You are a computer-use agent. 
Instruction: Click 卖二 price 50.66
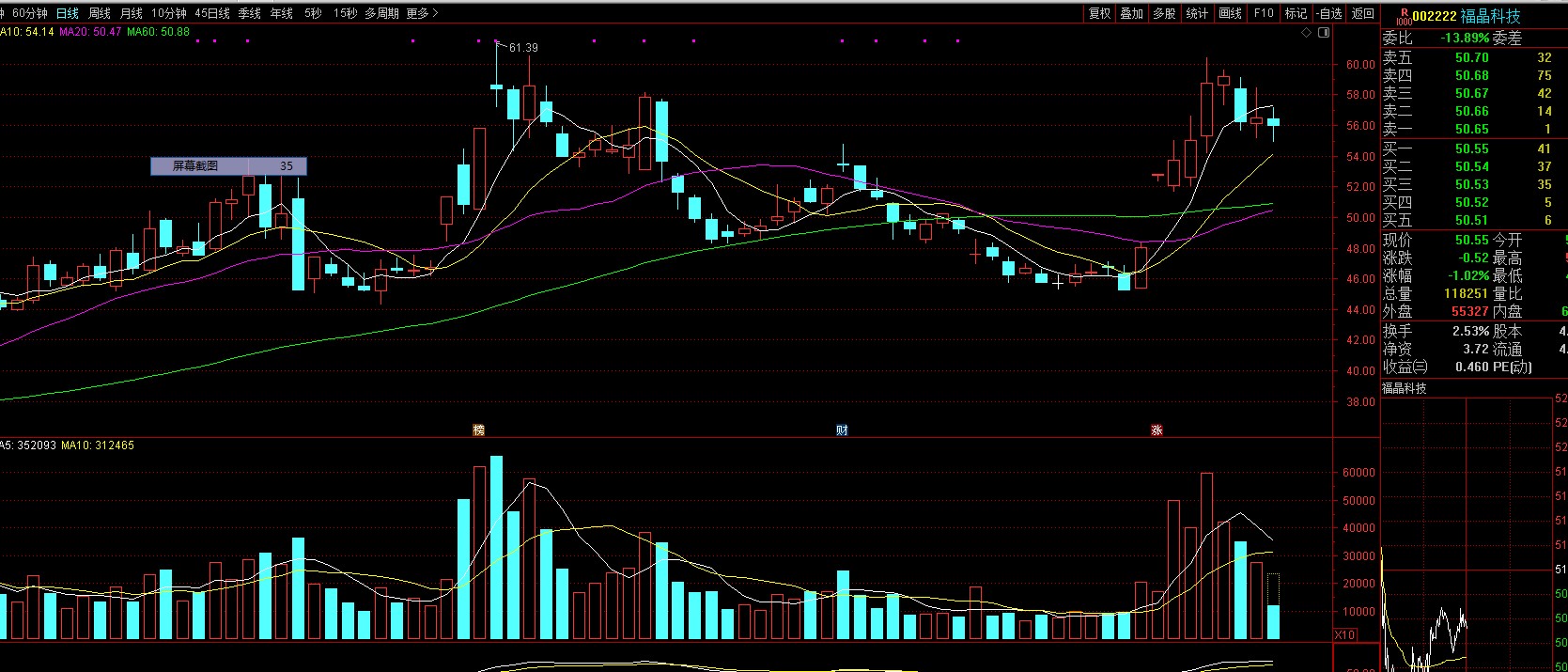(1471, 111)
